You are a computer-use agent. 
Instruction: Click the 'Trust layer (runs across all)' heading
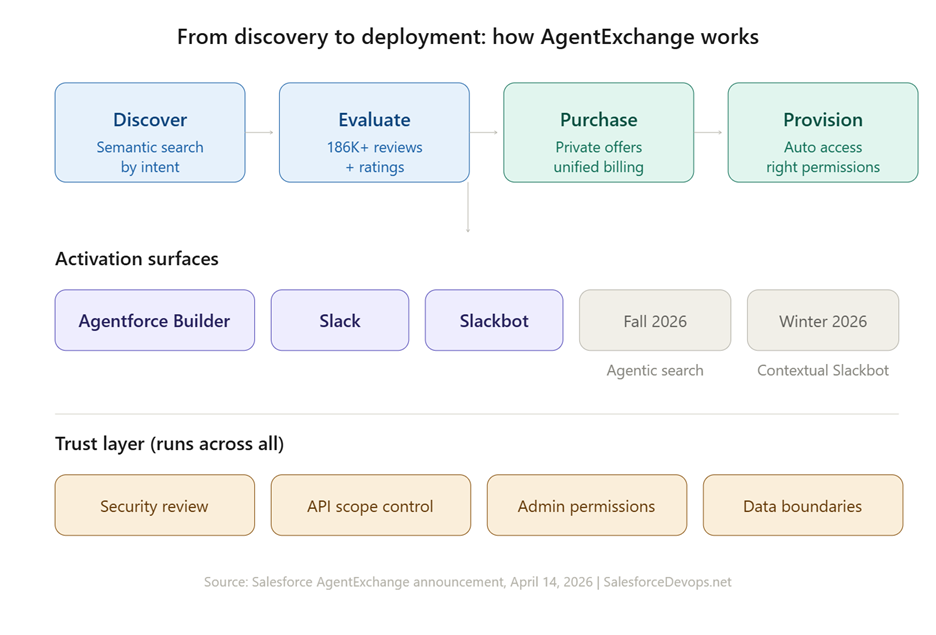click(x=170, y=444)
